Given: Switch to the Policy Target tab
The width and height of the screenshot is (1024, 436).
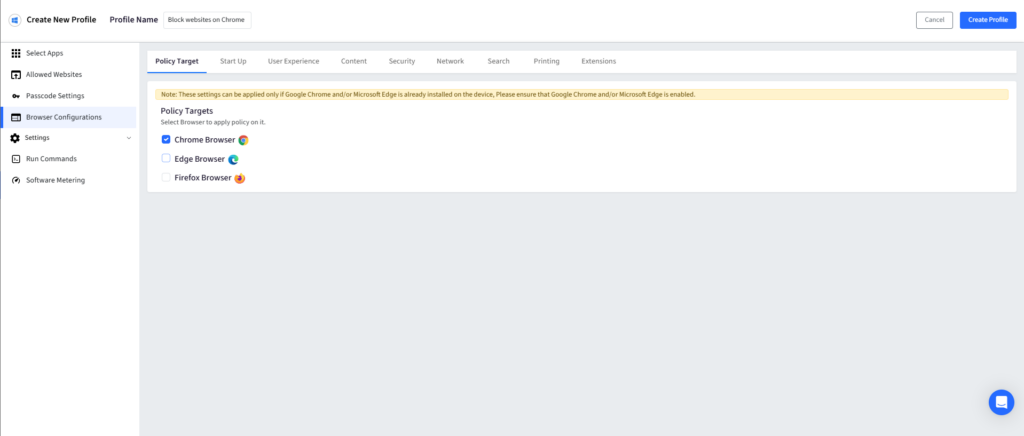Looking at the screenshot, I should (x=177, y=61).
